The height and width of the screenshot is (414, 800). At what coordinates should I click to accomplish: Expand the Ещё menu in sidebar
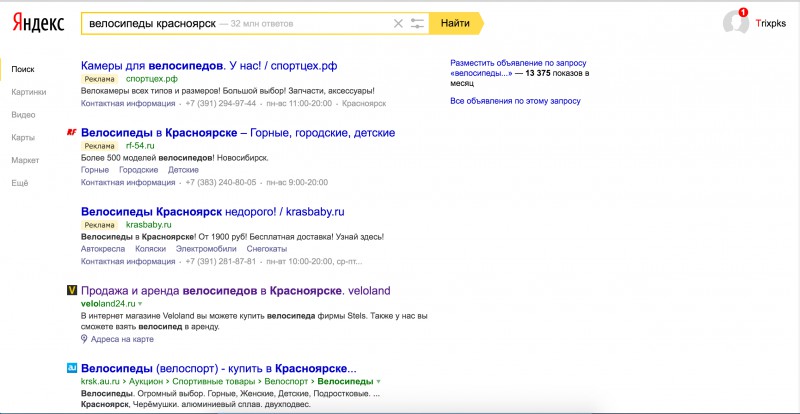click(x=20, y=183)
